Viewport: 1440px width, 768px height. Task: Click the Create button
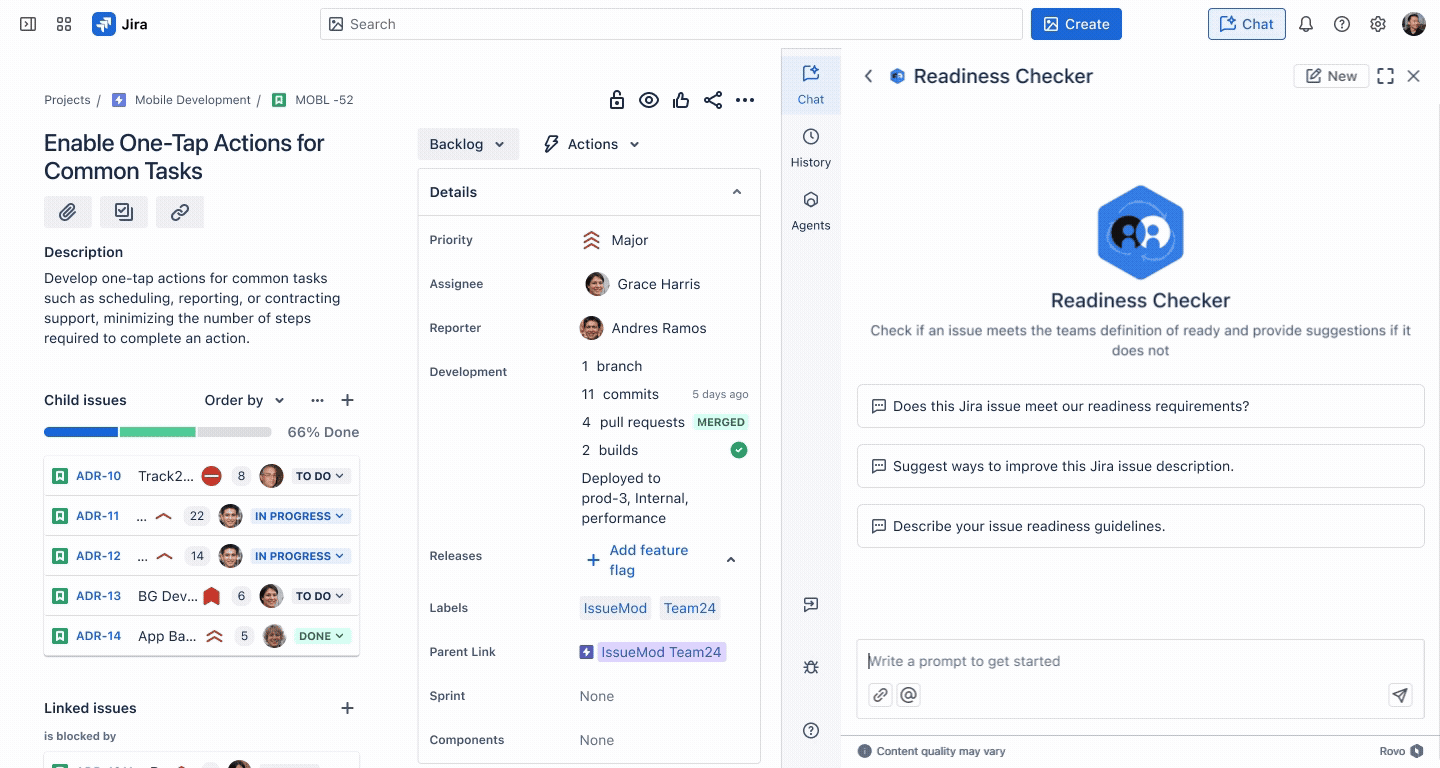click(1076, 24)
